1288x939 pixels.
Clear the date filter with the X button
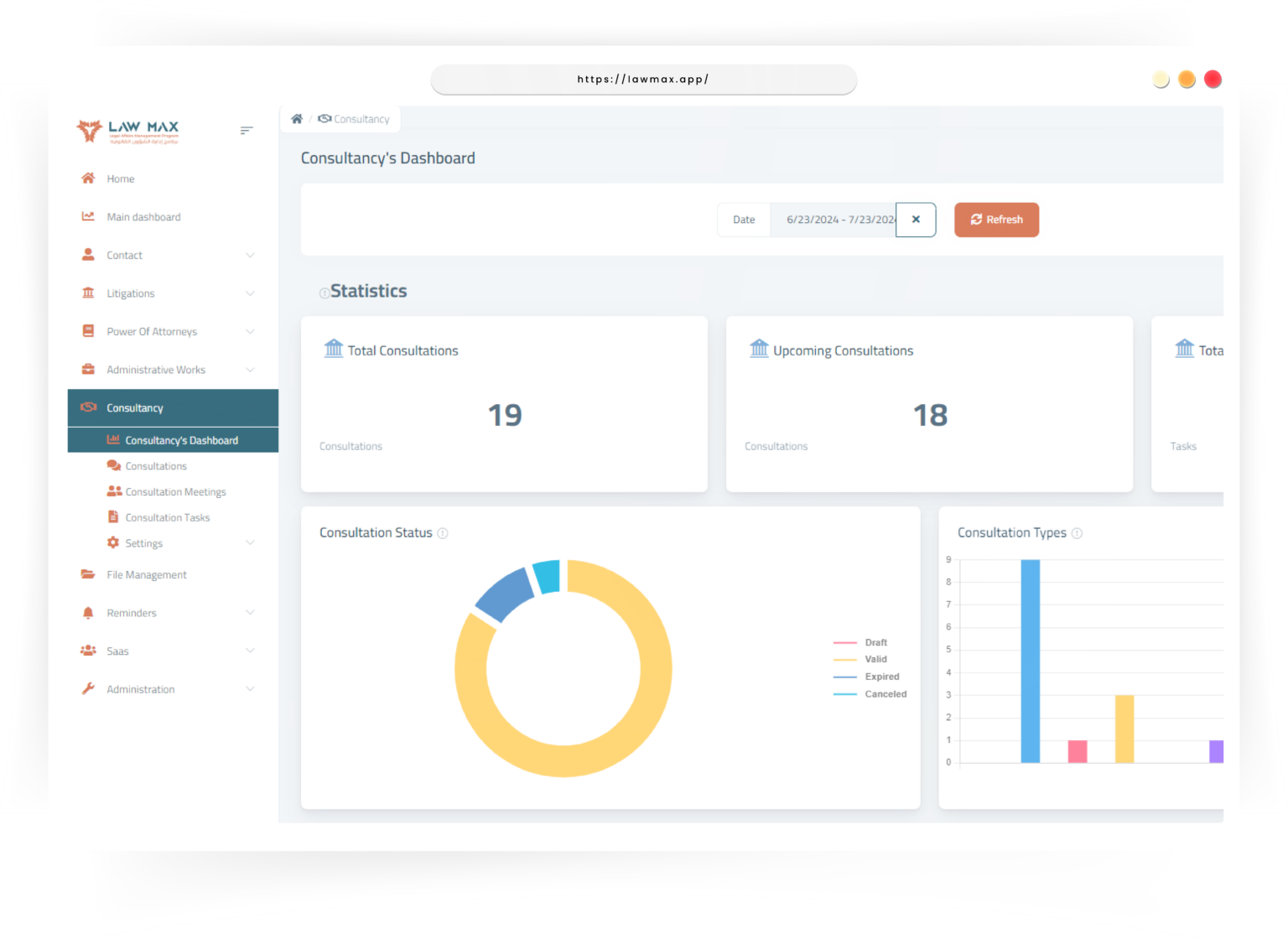click(916, 219)
